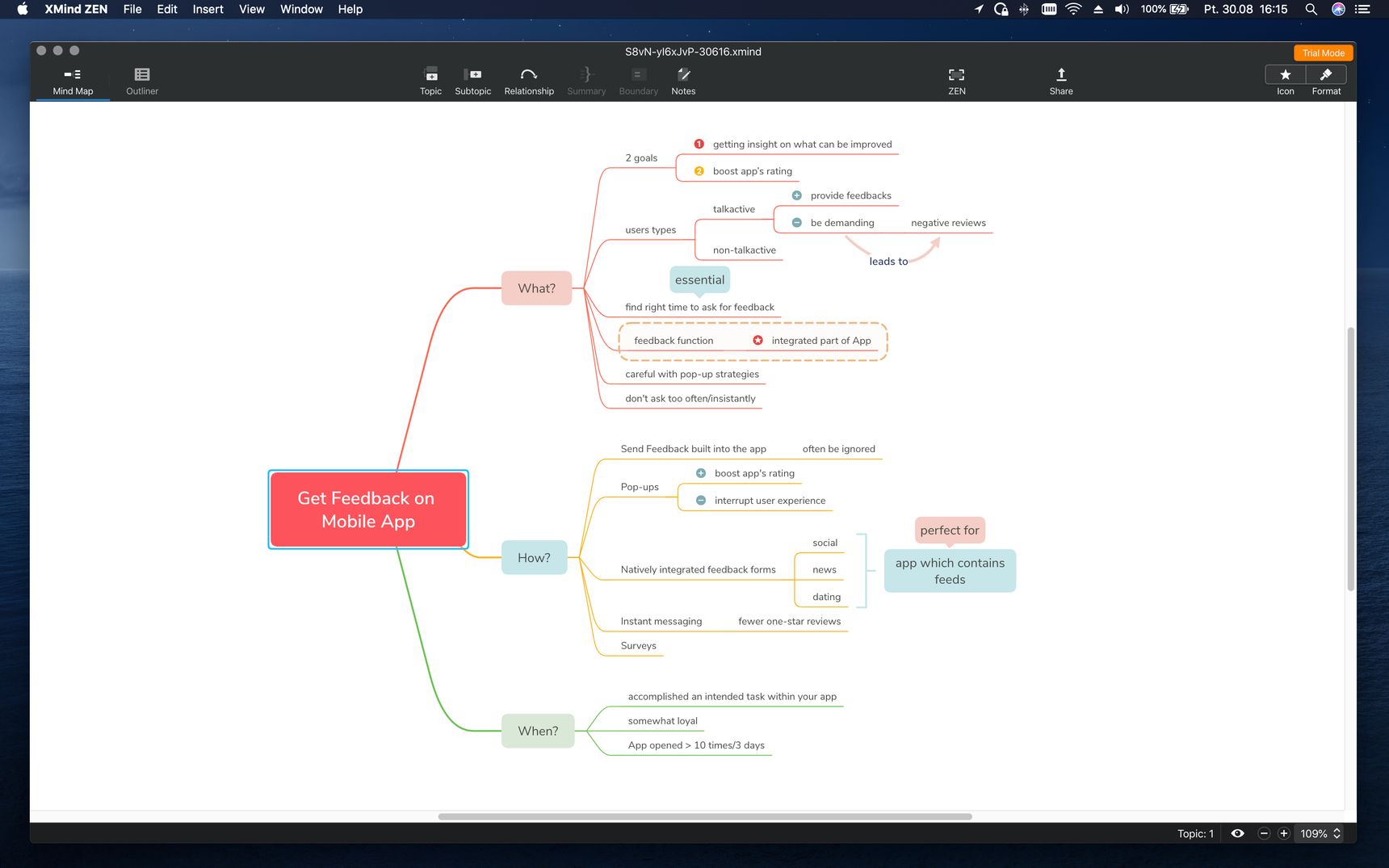Click the minus marker beside be demanding

point(796,223)
